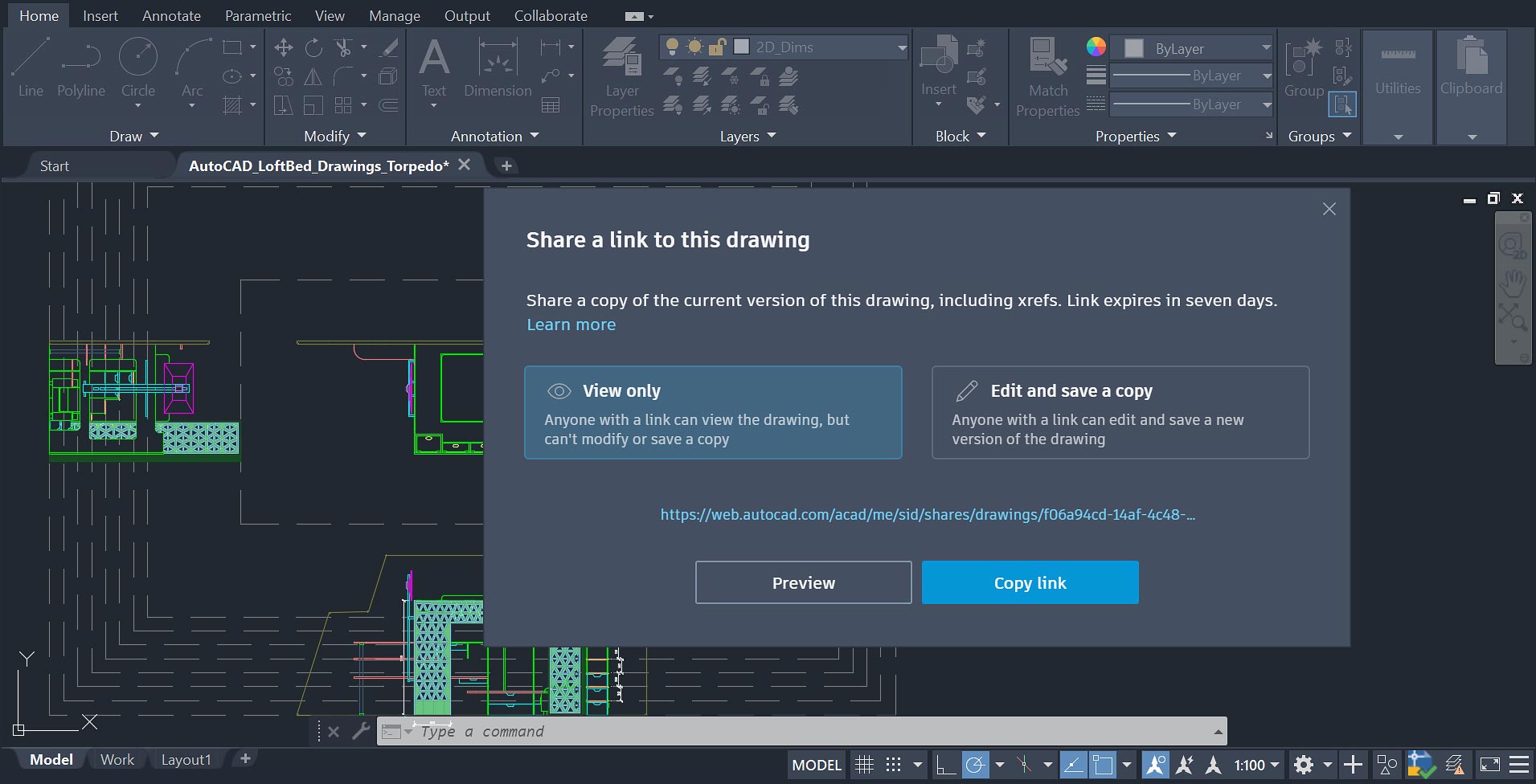This screenshot has width=1536, height=784.
Task: Switch to the Annotate ribbon tab
Action: (171, 16)
